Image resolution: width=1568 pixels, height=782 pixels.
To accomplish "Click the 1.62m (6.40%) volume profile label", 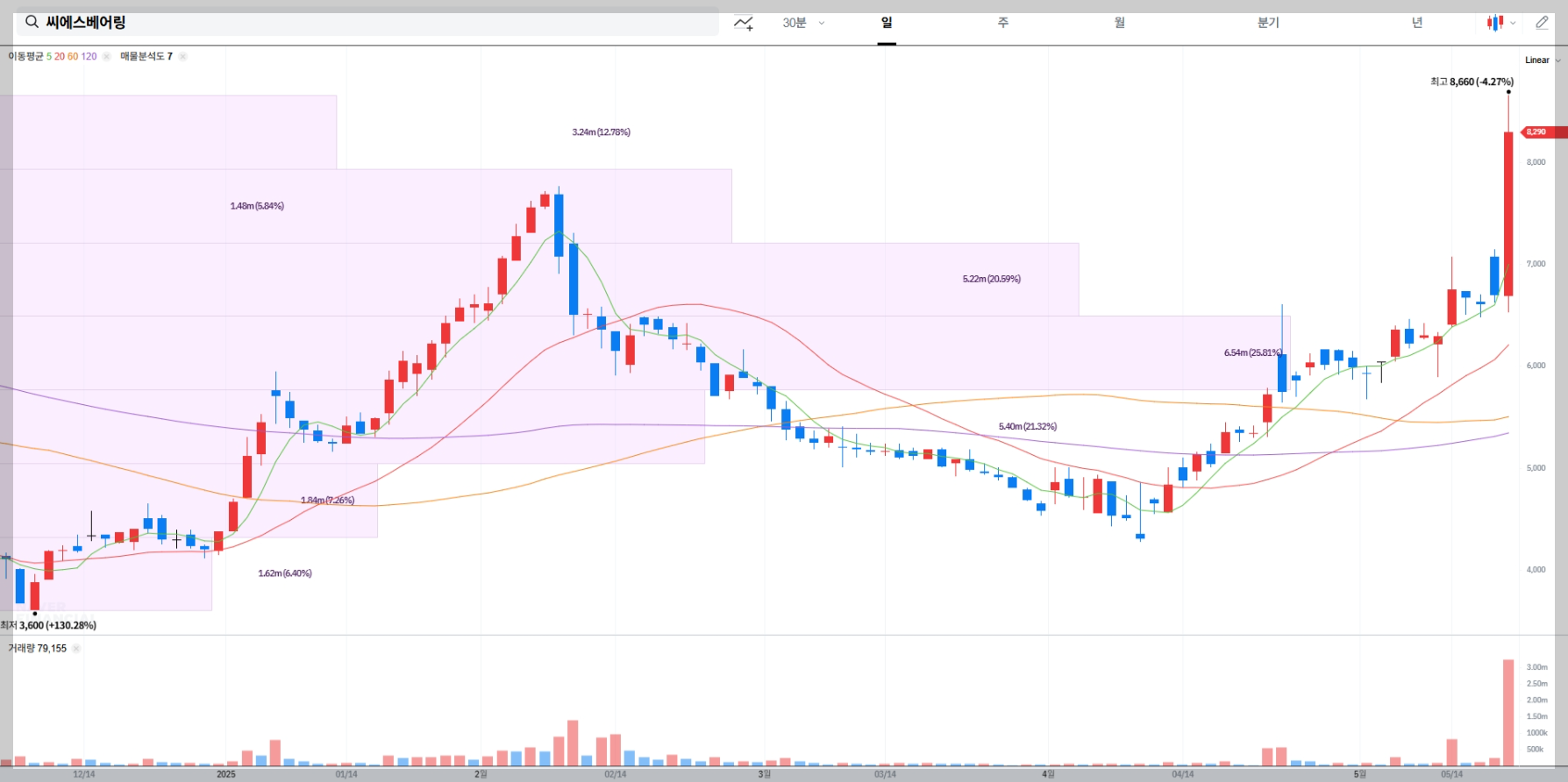I will pyautogui.click(x=285, y=573).
